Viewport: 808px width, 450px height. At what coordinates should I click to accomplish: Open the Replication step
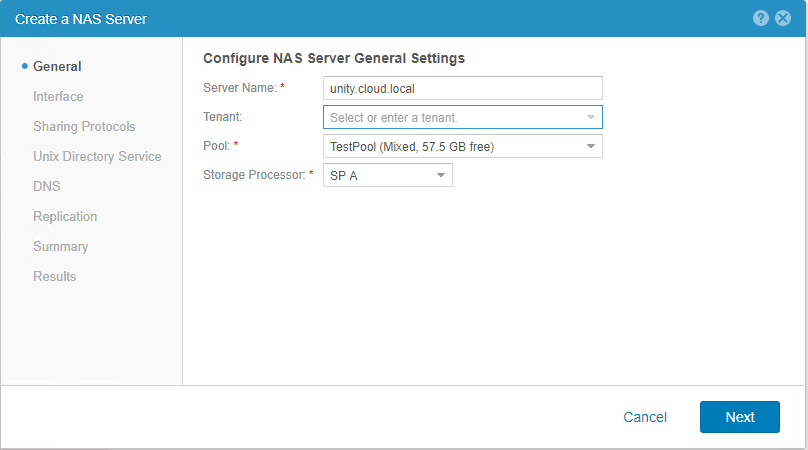tap(65, 217)
